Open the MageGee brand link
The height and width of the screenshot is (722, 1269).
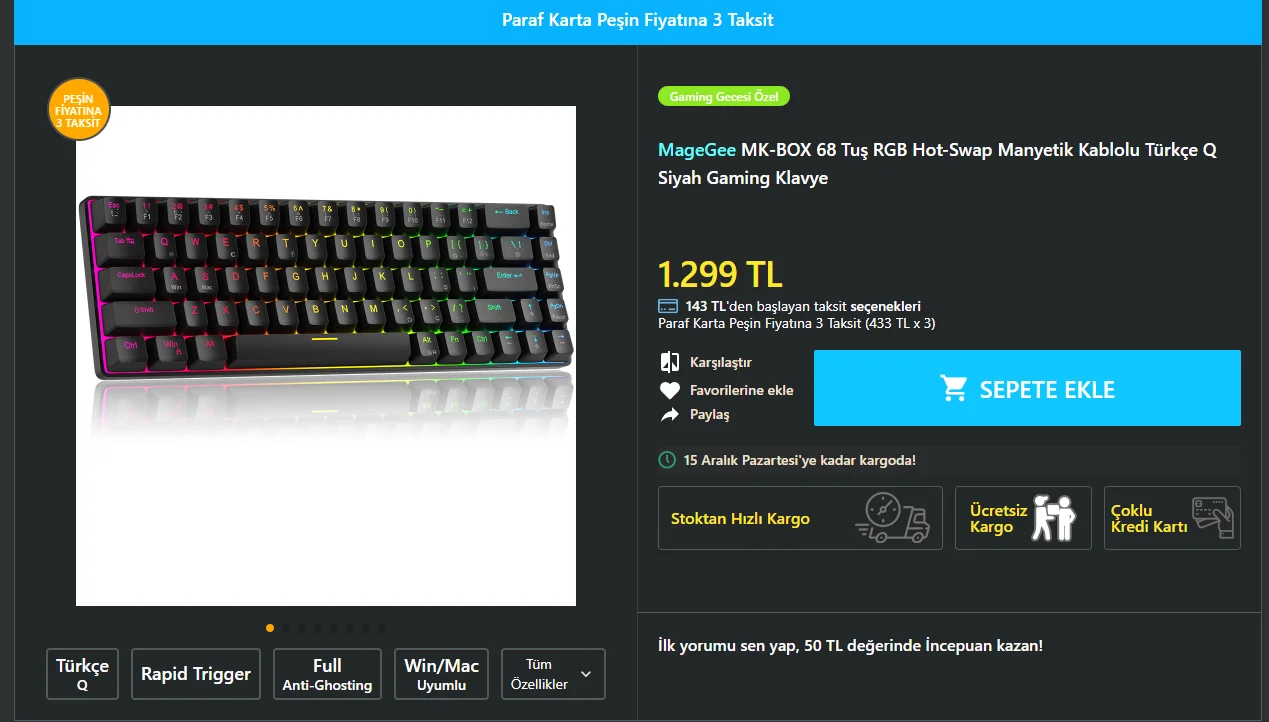coord(697,150)
